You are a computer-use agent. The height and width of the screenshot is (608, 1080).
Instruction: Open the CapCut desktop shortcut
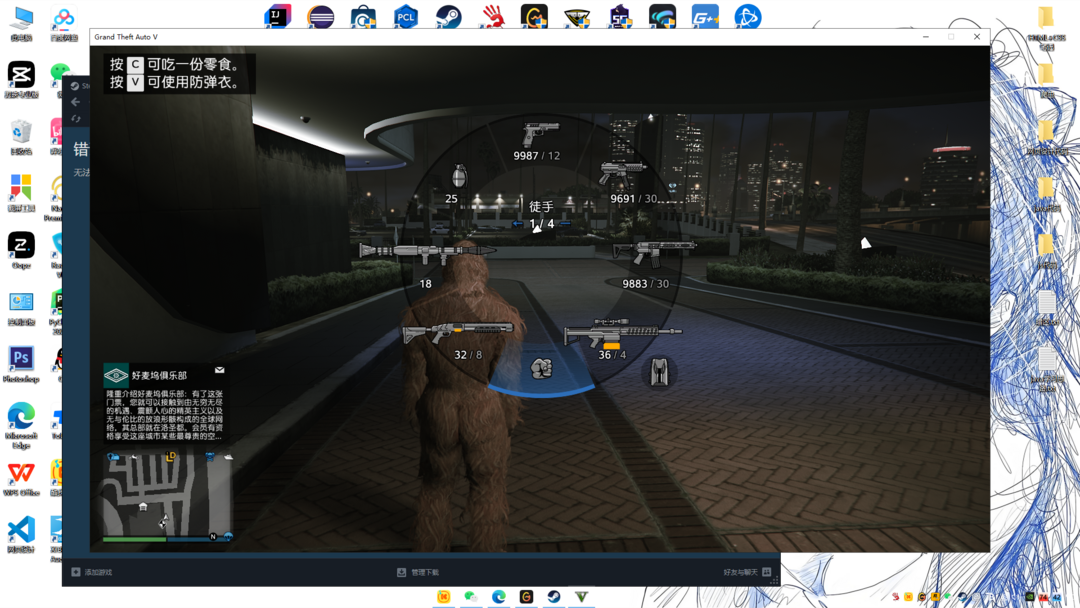click(x=21, y=79)
